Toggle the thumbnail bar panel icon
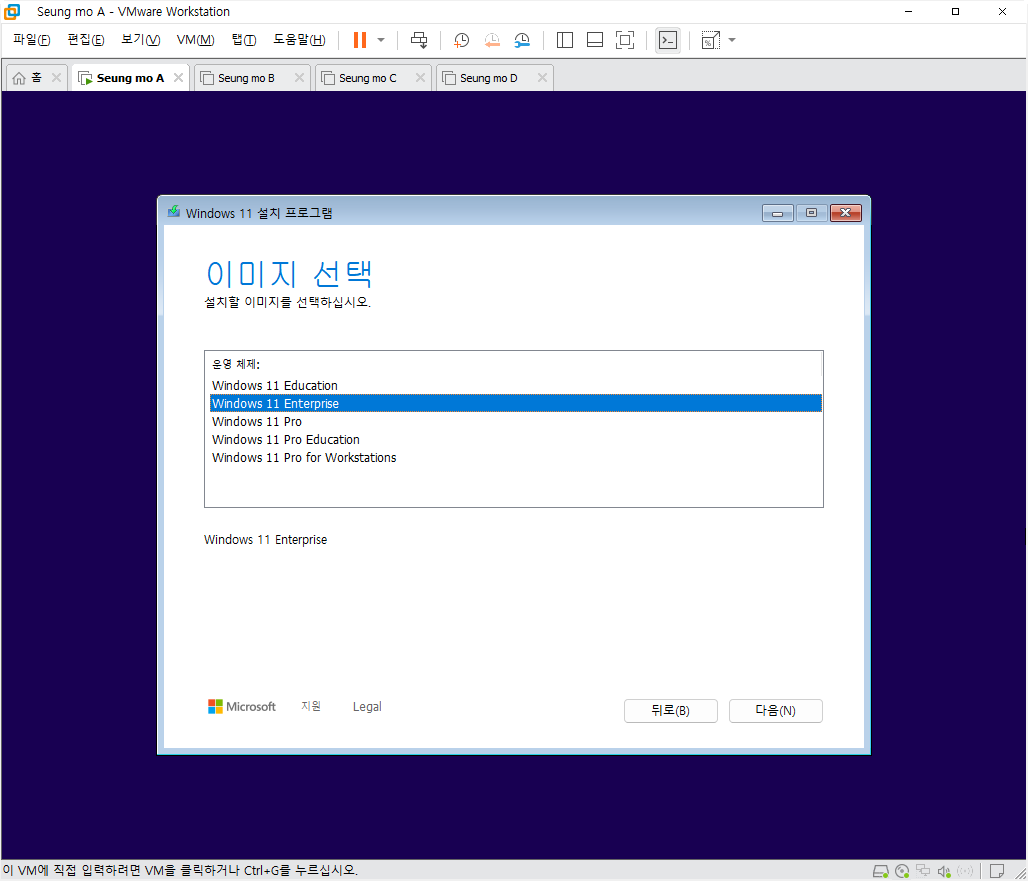Image resolution: width=1028 pixels, height=881 pixels. pyautogui.click(x=595, y=40)
